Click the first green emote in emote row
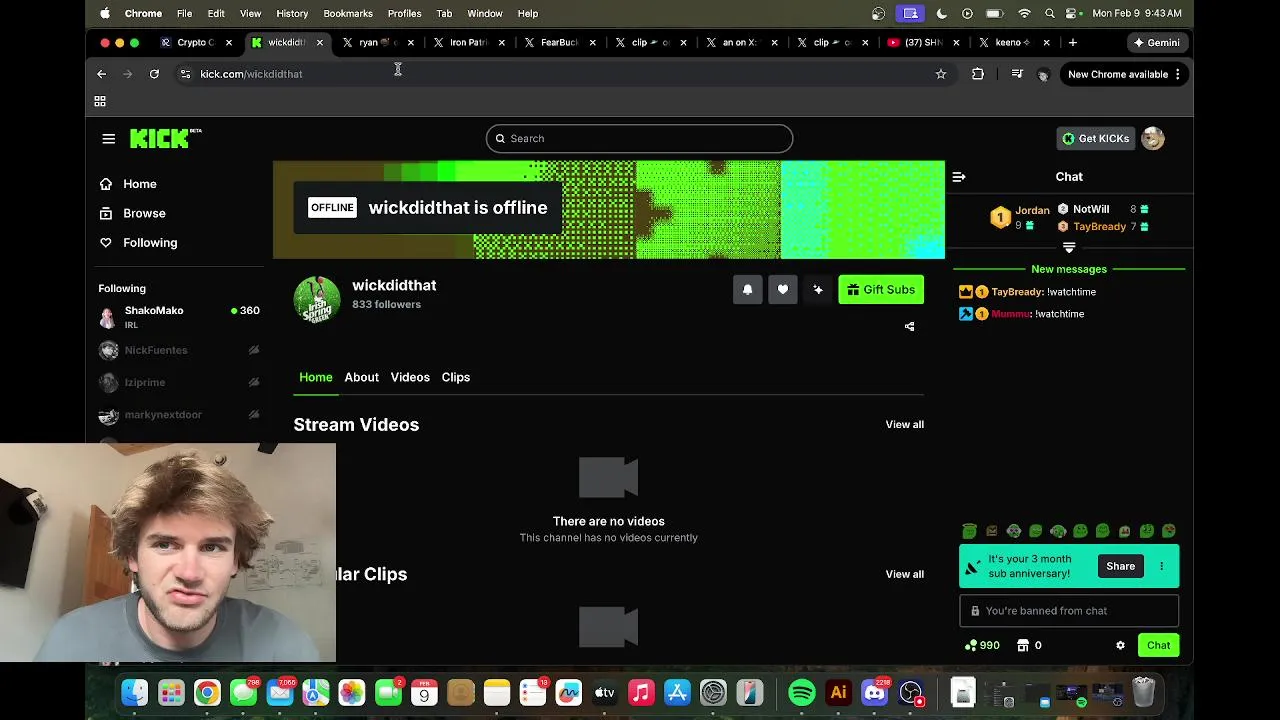The width and height of the screenshot is (1280, 720). pyautogui.click(x=969, y=531)
